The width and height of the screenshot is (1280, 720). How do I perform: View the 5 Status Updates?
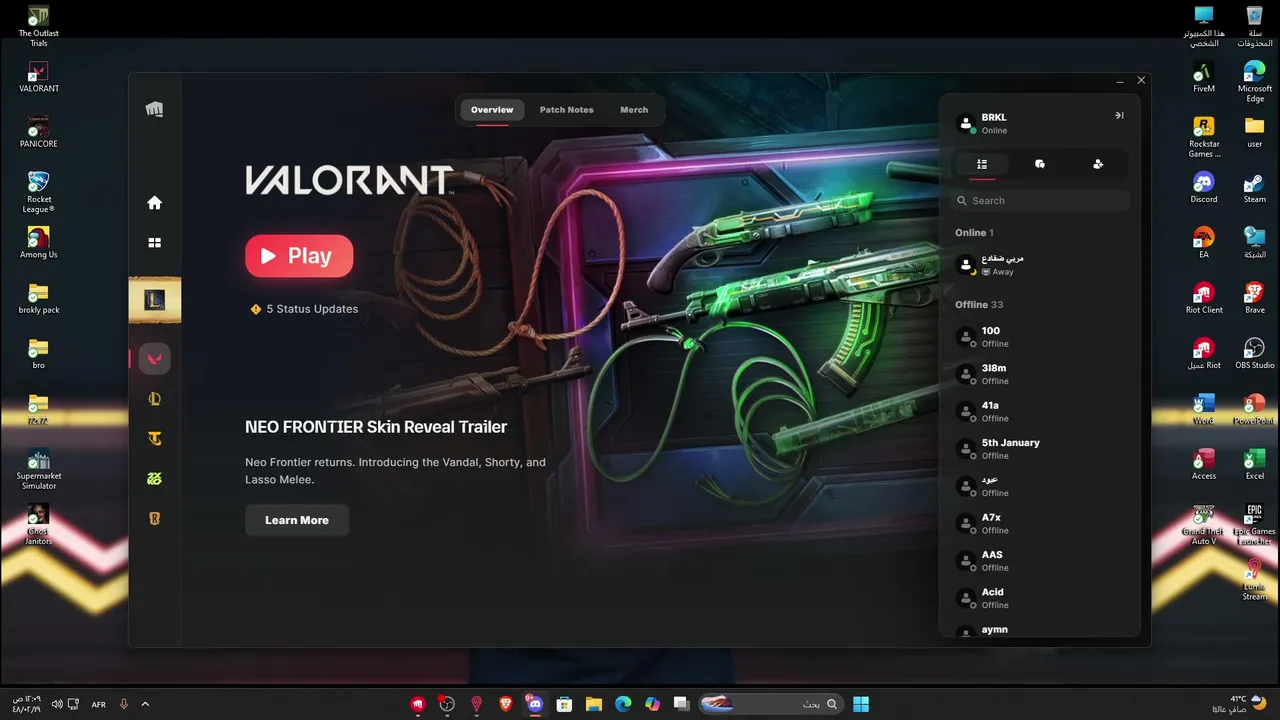point(304,309)
